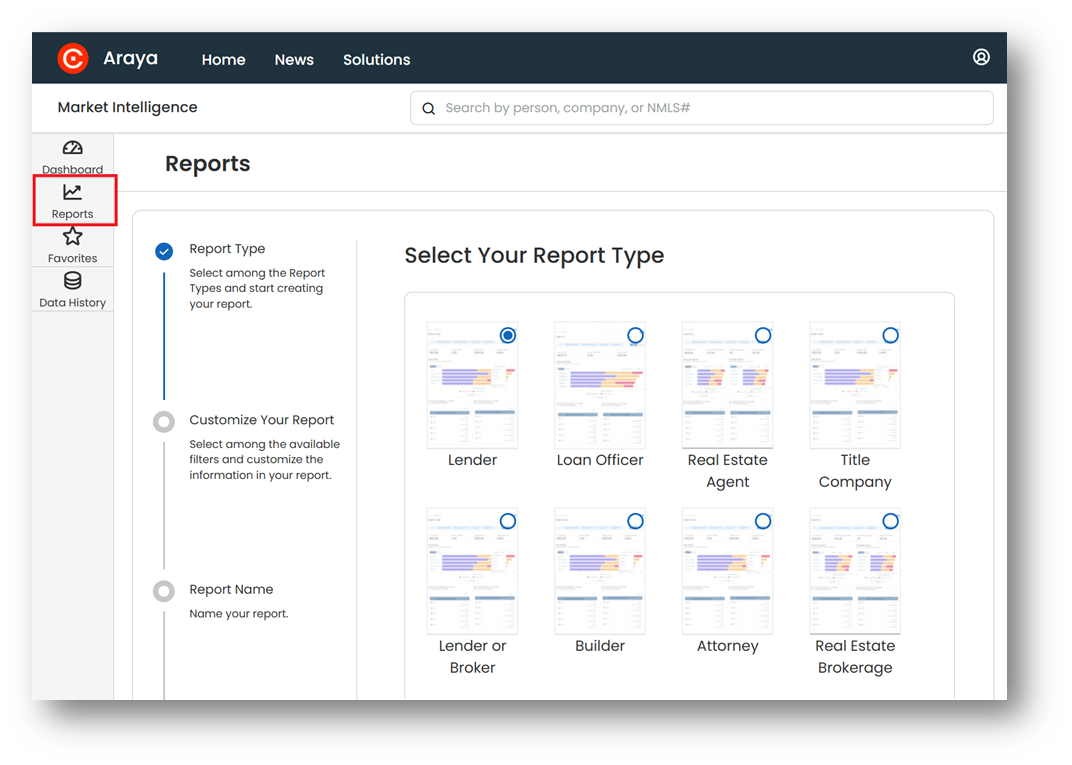Click the Lender caption text
Screen dimensions: 1072x765
[x=472, y=460]
